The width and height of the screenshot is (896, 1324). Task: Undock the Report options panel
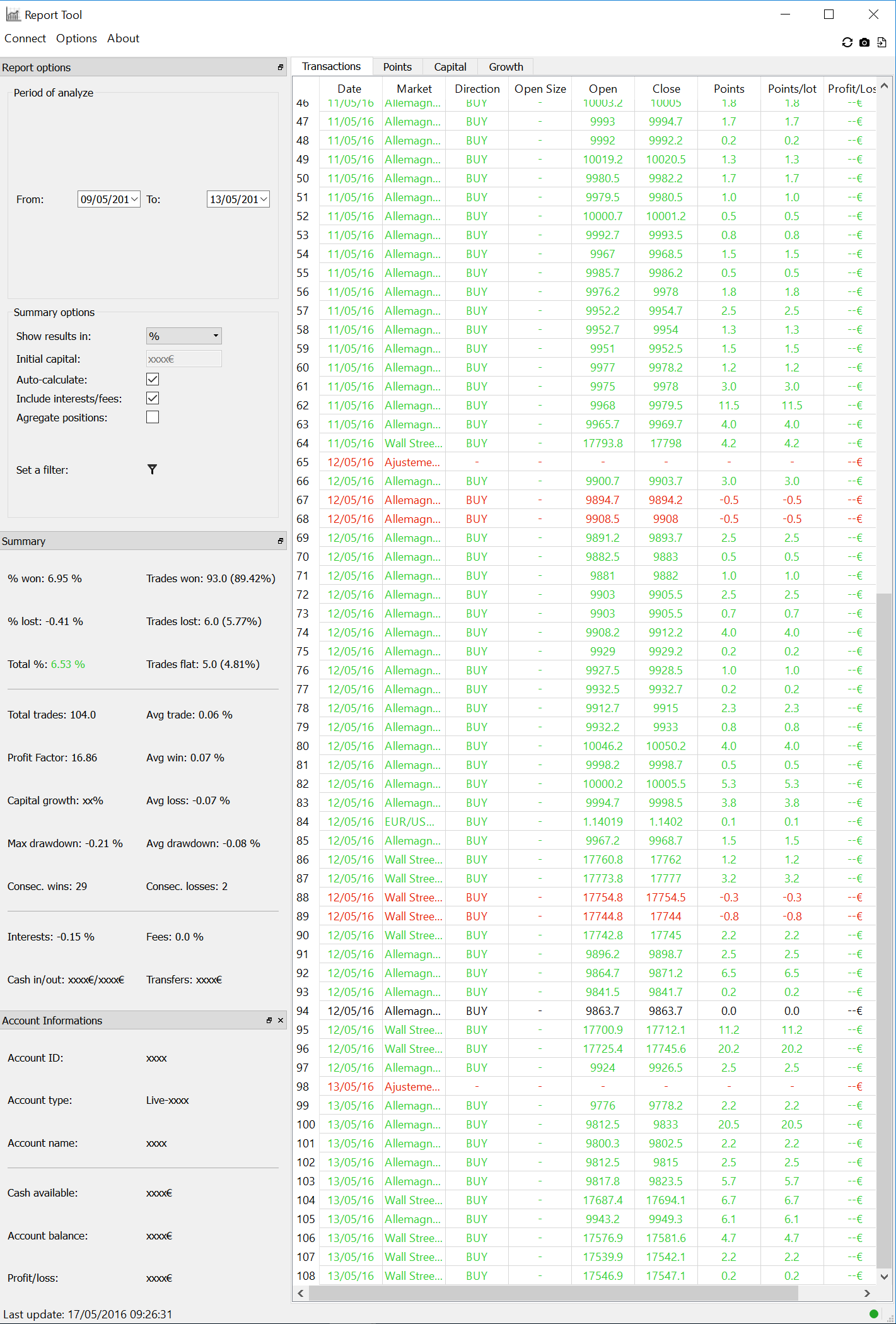[x=281, y=67]
